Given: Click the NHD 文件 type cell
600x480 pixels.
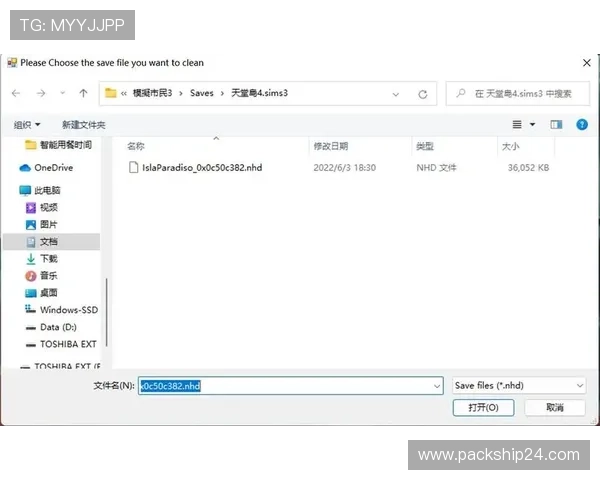Looking at the screenshot, I should 436,168.
